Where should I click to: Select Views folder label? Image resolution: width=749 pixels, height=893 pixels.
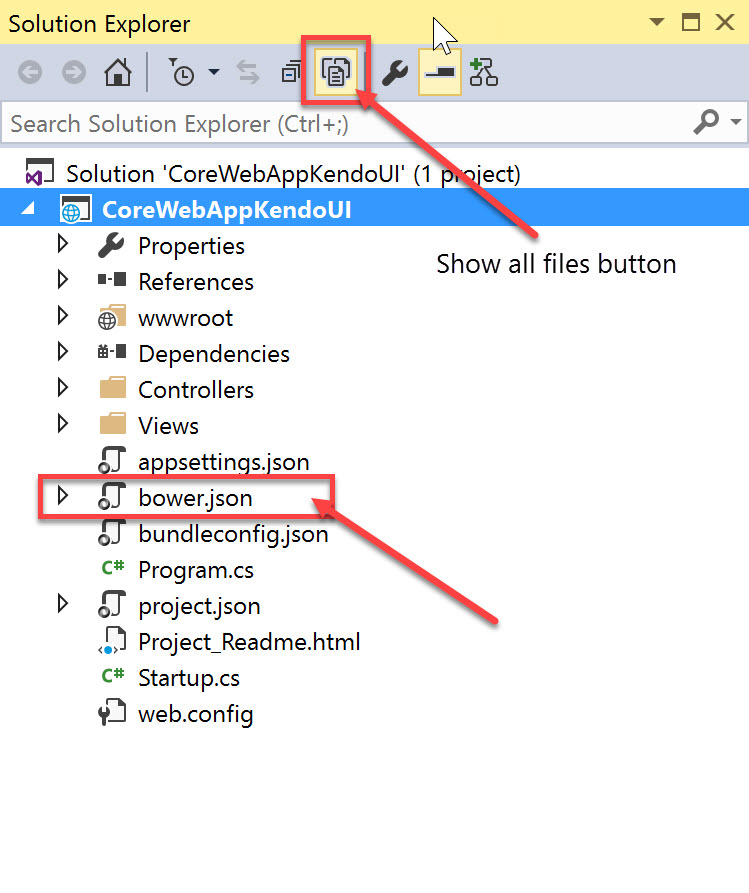[x=169, y=425]
